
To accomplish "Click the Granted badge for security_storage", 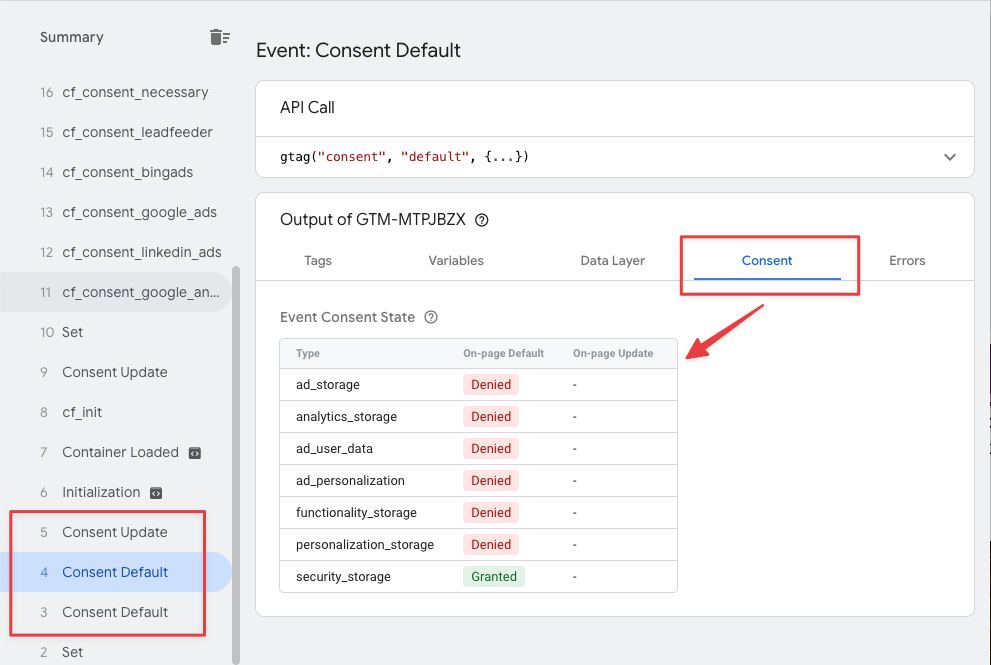I will [x=494, y=577].
